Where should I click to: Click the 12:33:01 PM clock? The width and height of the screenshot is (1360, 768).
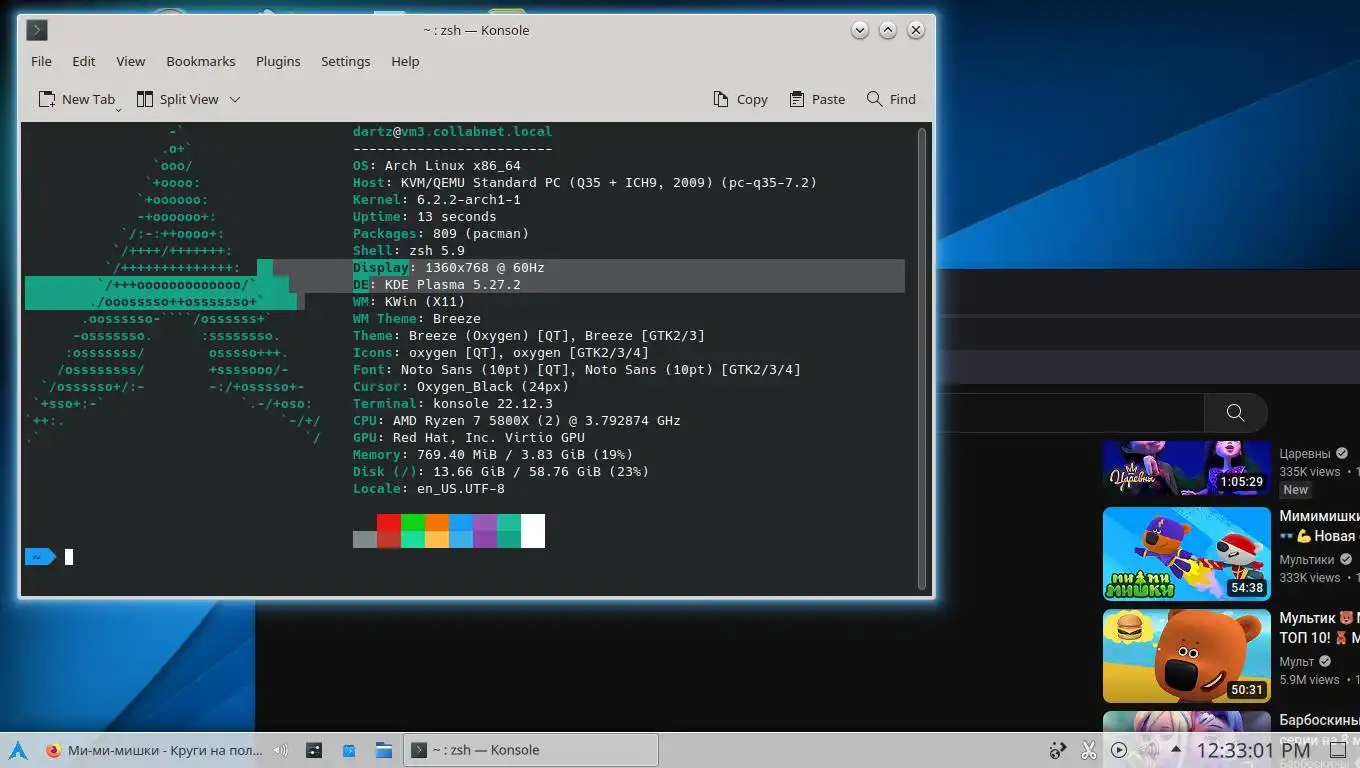(1253, 750)
